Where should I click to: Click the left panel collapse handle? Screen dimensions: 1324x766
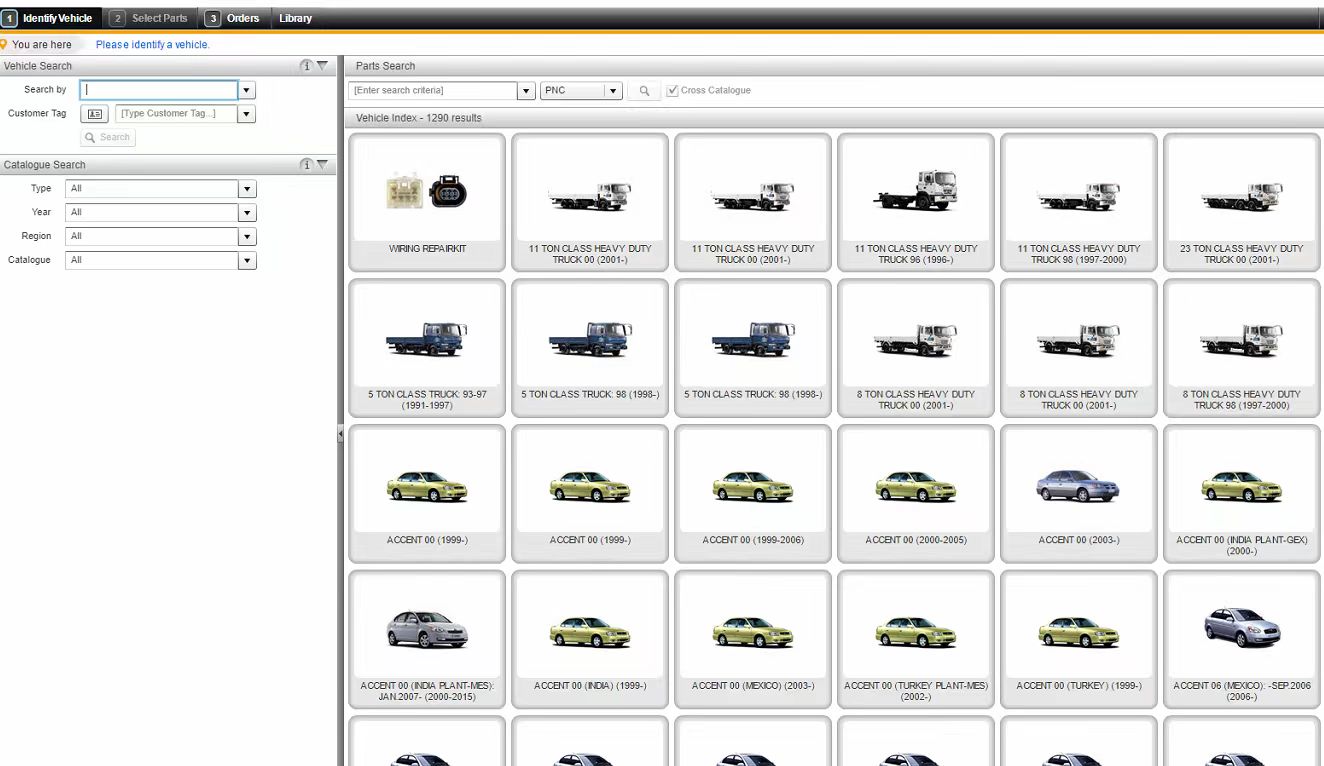pyautogui.click(x=340, y=433)
